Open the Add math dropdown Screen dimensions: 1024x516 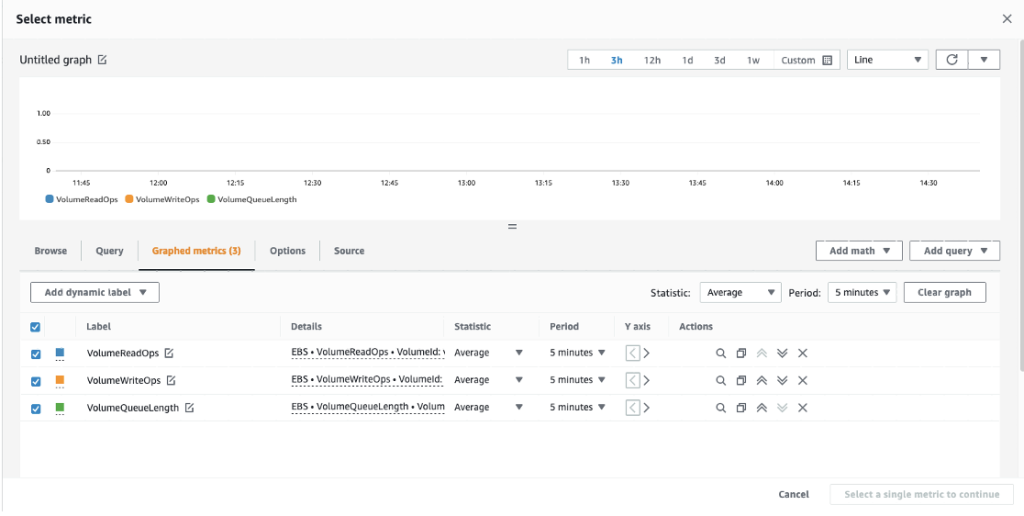point(859,251)
